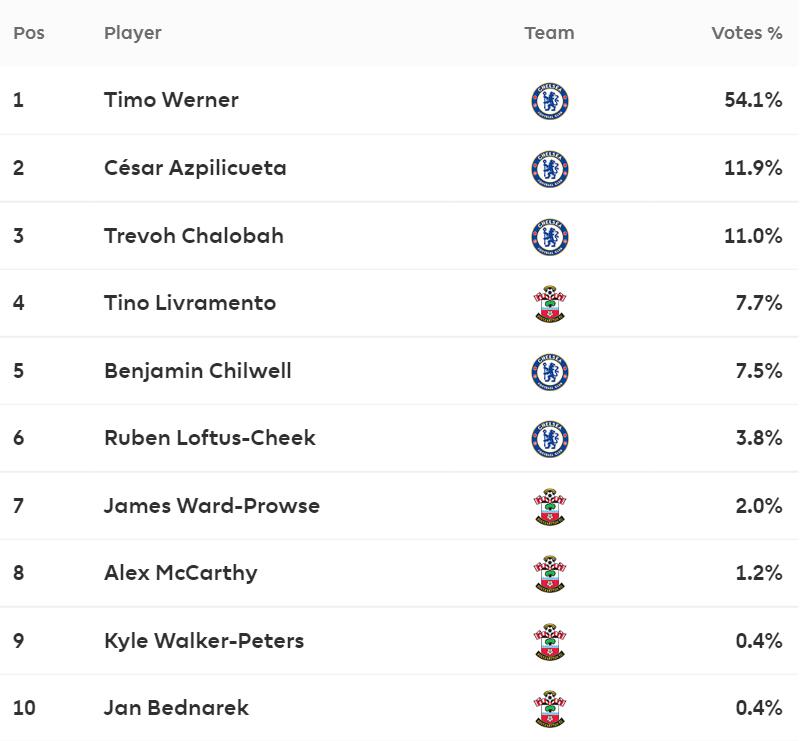The width and height of the screenshot is (802, 741).
Task: Click the 54.1% vote value
Action: pos(753,100)
